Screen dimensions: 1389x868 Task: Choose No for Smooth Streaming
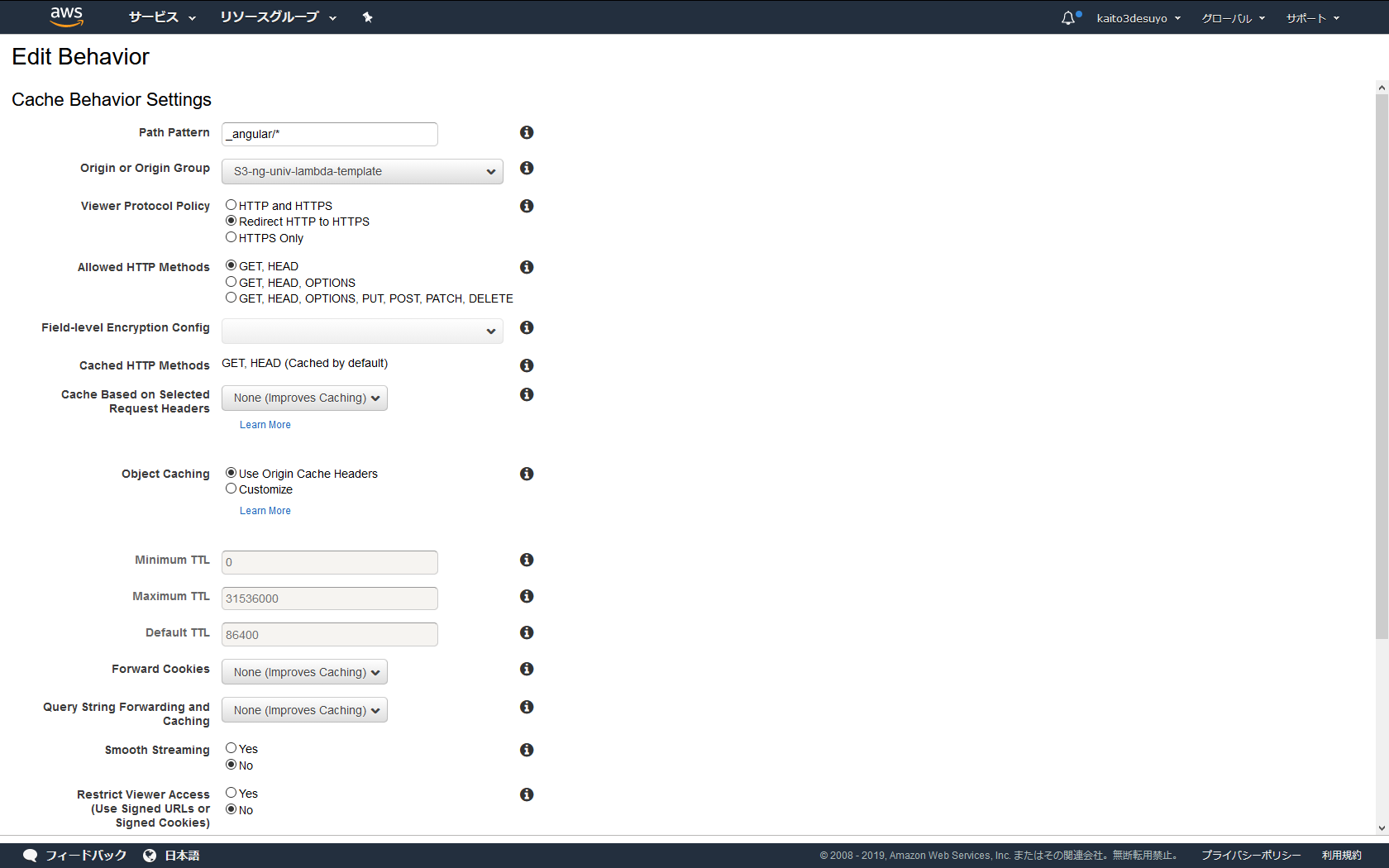click(x=231, y=765)
